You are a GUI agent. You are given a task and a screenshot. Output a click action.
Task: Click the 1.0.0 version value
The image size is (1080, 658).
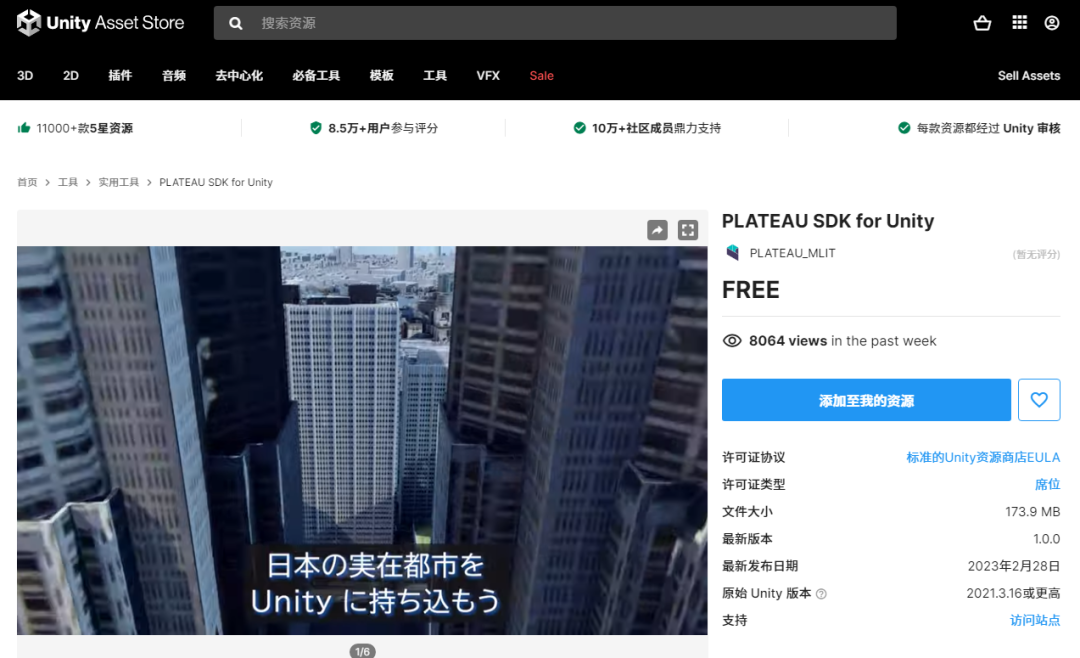click(x=1046, y=539)
